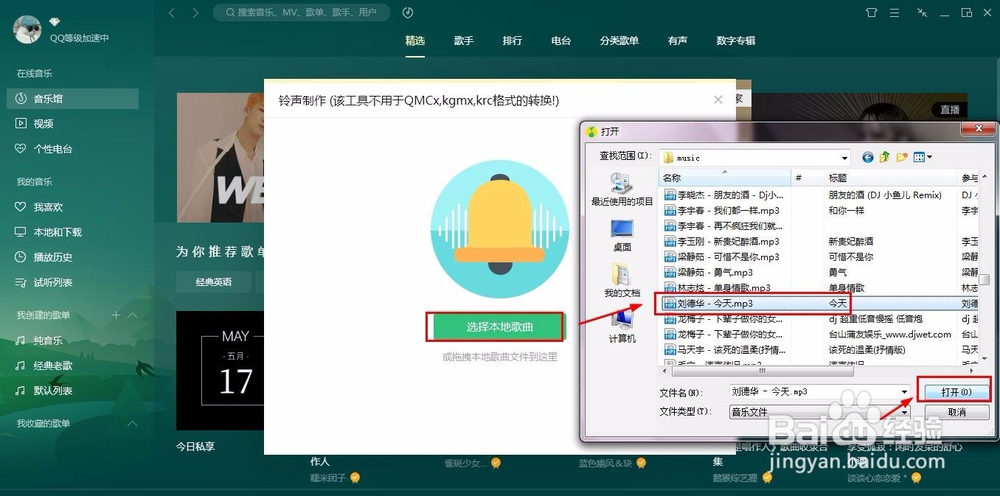Select file 李晓杰 - 朋友的酒

click(724, 194)
